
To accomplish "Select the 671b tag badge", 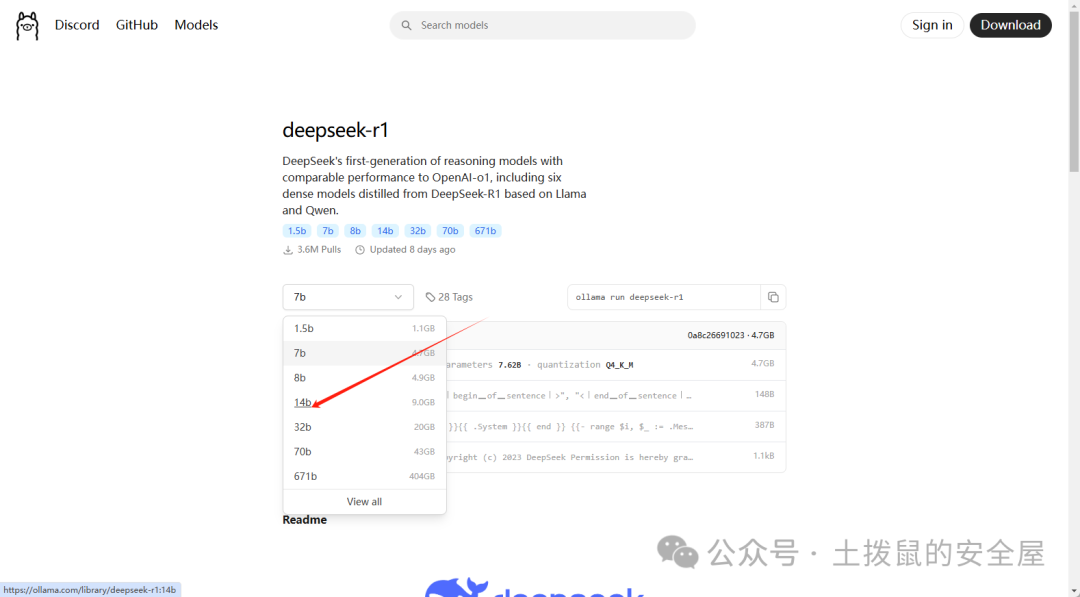I will (x=486, y=231).
